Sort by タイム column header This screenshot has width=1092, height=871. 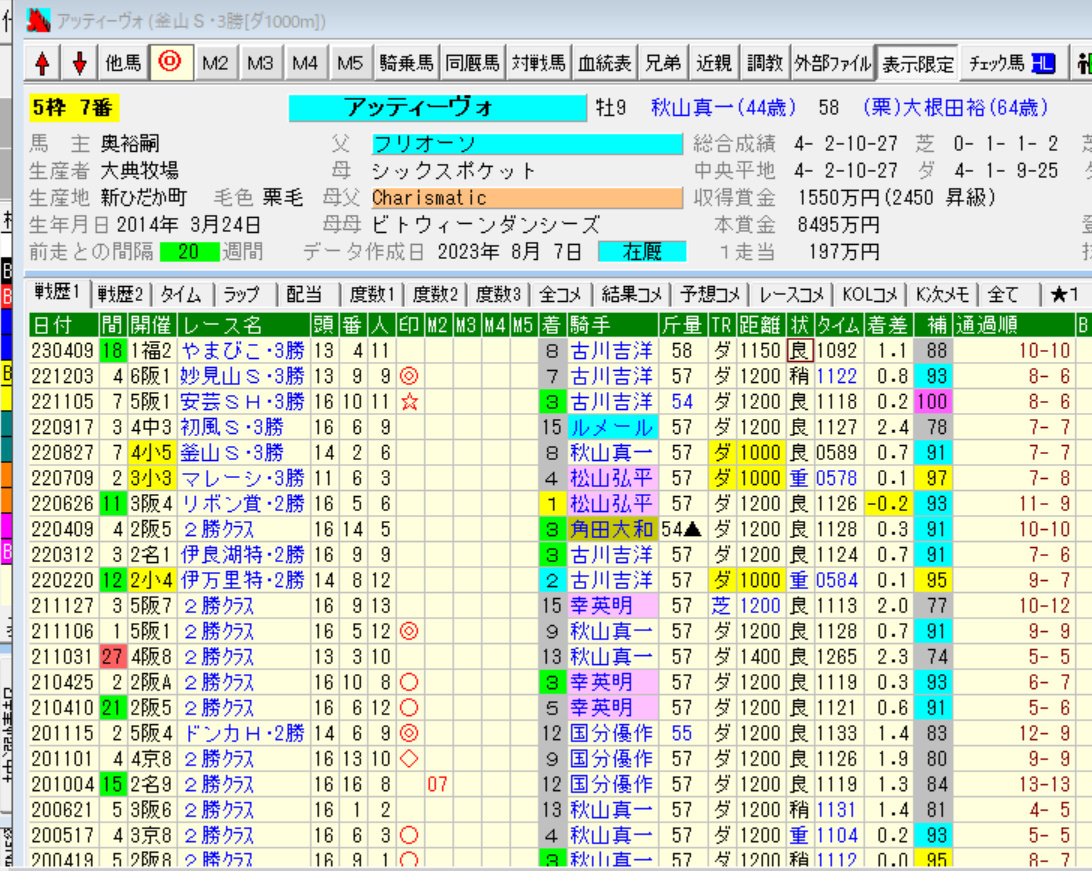pyautogui.click(x=838, y=324)
